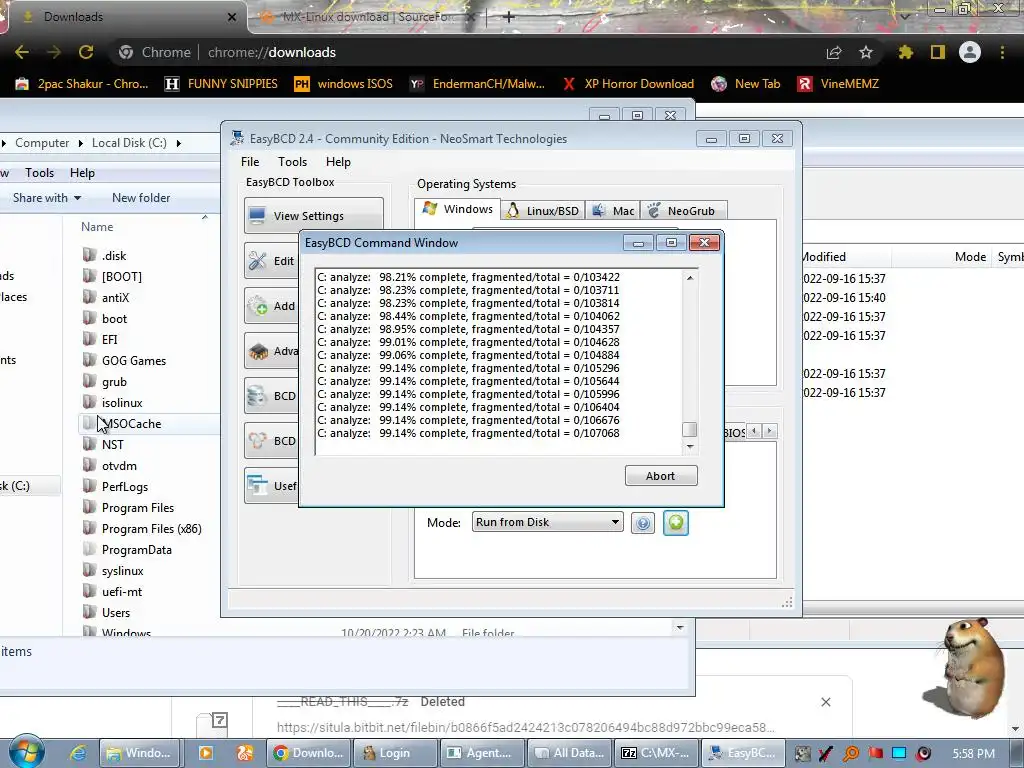
Task: Click the command output scrollbar down arrow
Action: point(690,447)
